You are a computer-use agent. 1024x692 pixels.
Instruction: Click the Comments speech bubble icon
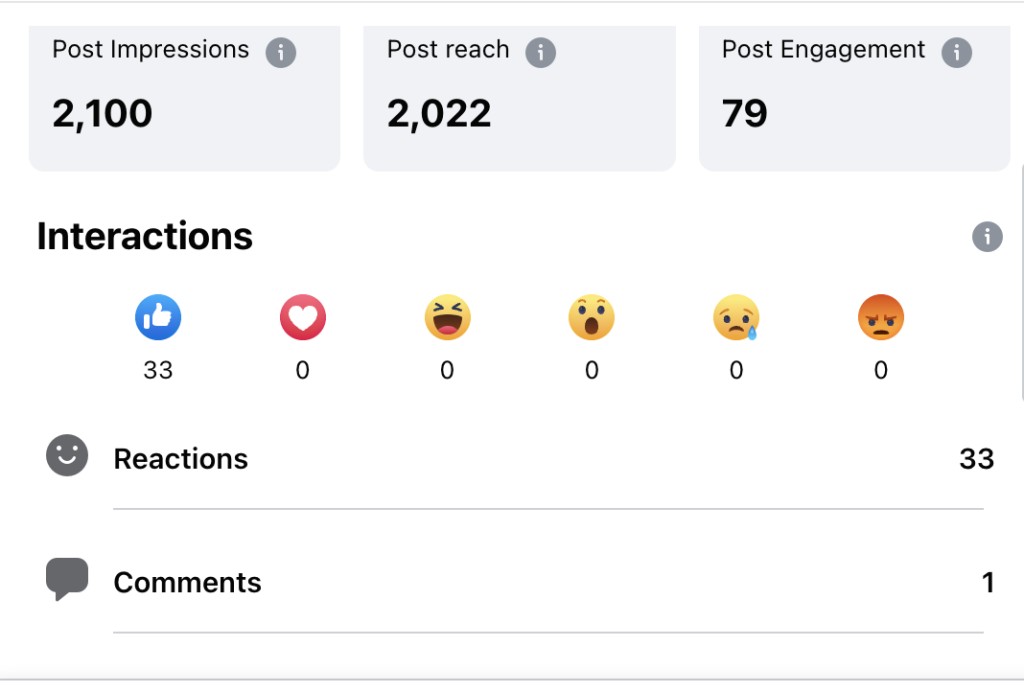(67, 579)
